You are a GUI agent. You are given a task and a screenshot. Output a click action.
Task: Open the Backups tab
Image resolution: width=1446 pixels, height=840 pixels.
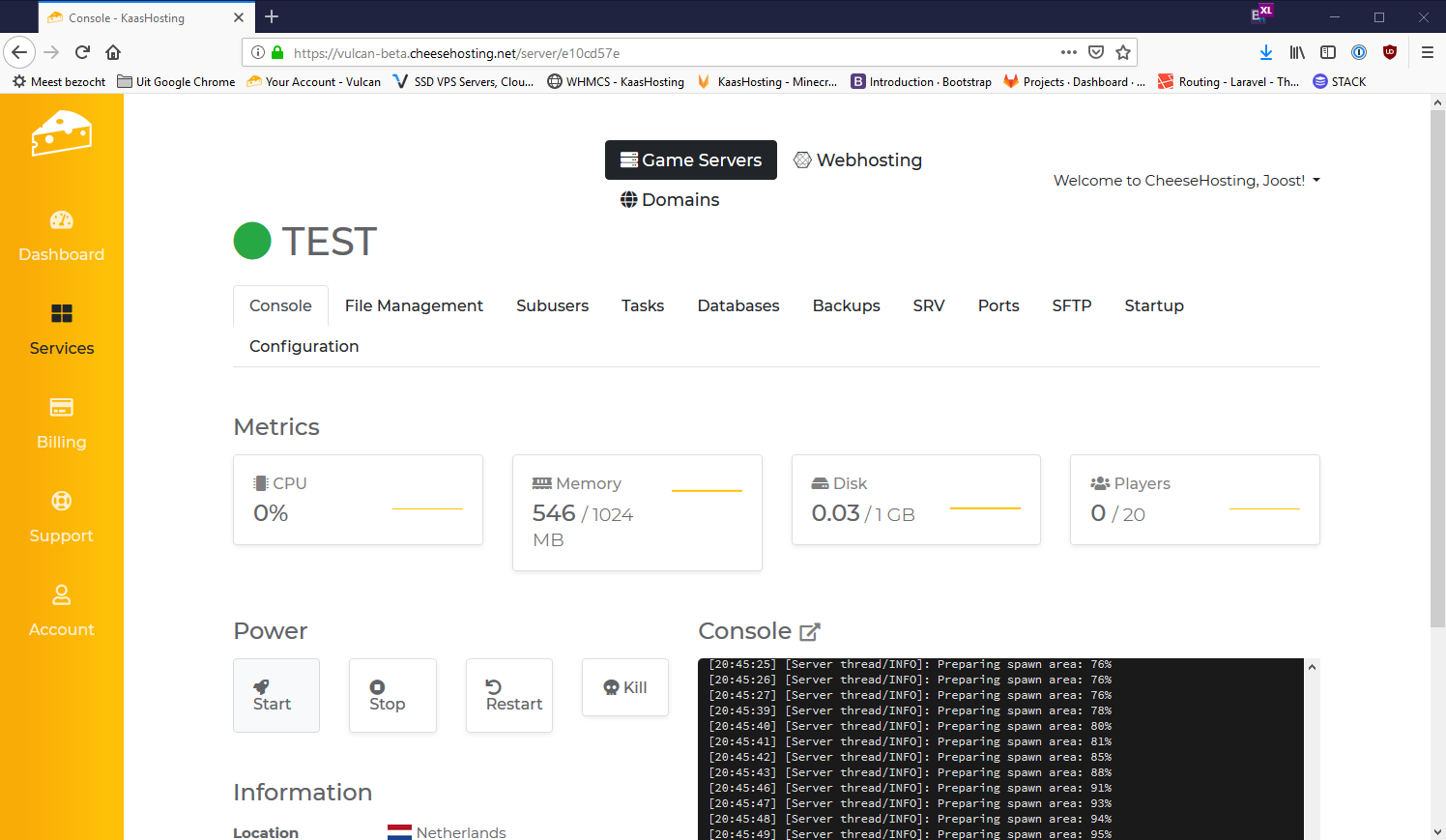(846, 305)
